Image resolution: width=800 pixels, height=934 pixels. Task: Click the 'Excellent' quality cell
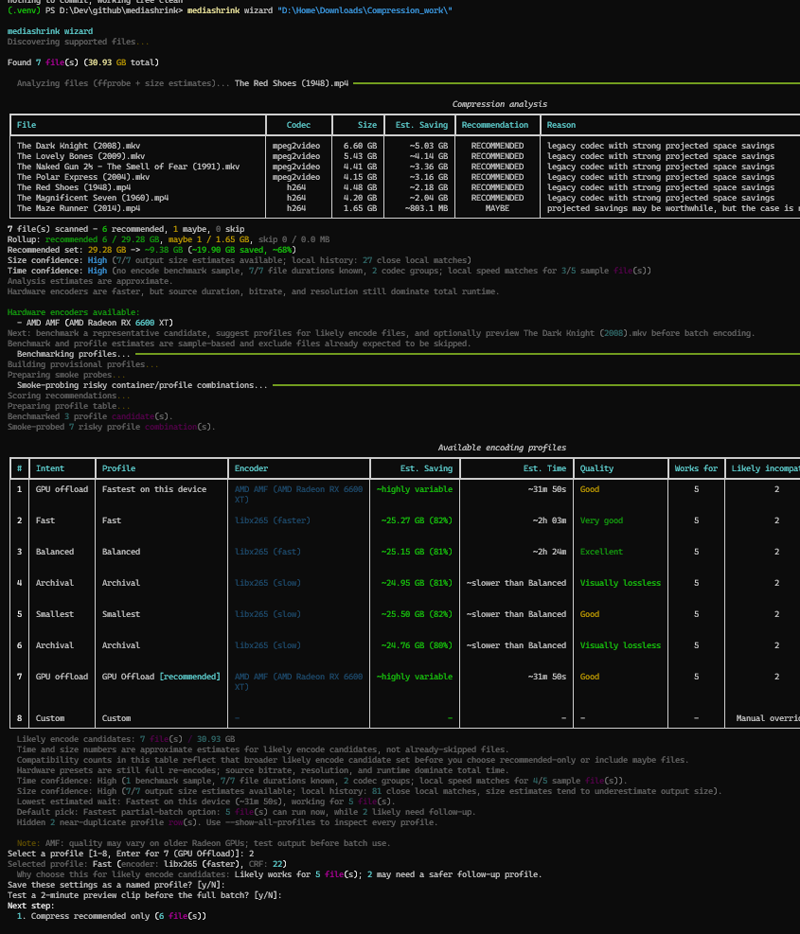click(x=602, y=552)
